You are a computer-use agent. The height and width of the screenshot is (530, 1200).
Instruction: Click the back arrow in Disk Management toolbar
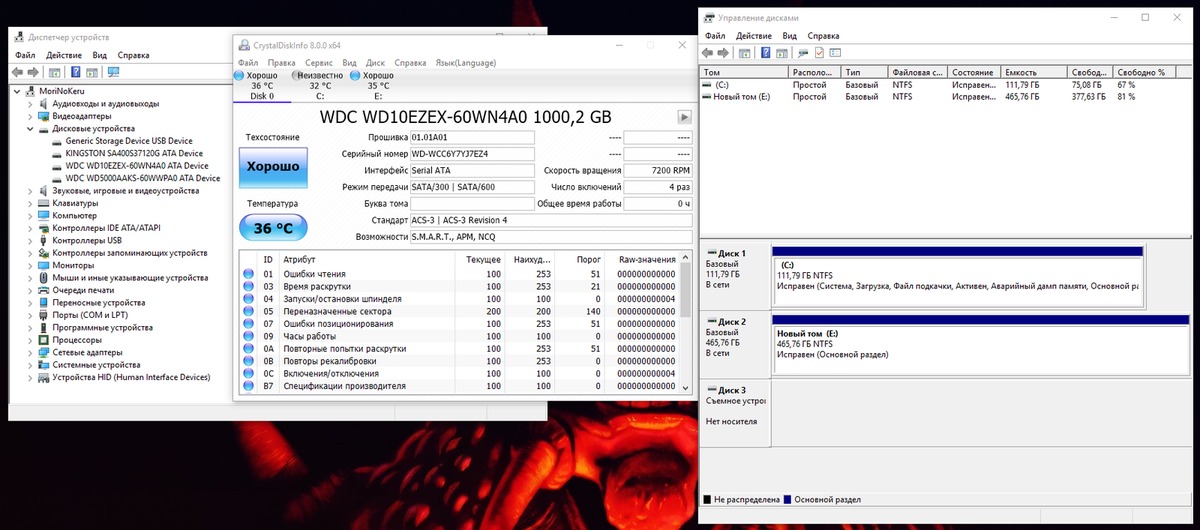(708, 52)
